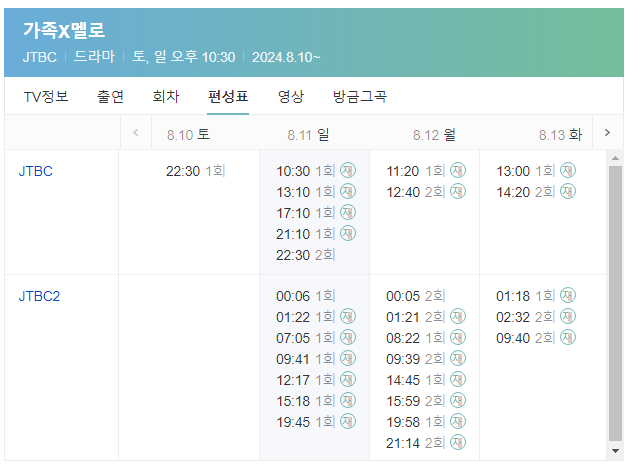Click the rerun icon beside 13:00 1회
The height and width of the screenshot is (468, 631).
coord(568,170)
